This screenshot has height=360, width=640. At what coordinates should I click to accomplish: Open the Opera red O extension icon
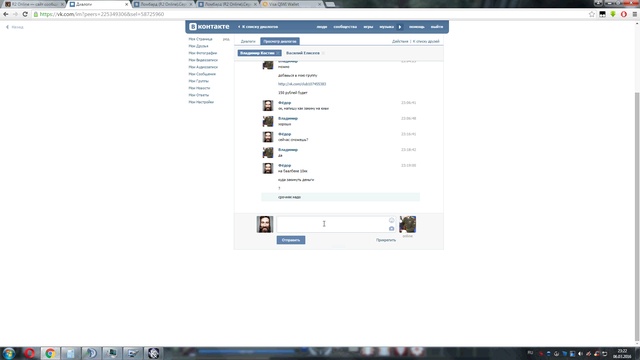624,14
